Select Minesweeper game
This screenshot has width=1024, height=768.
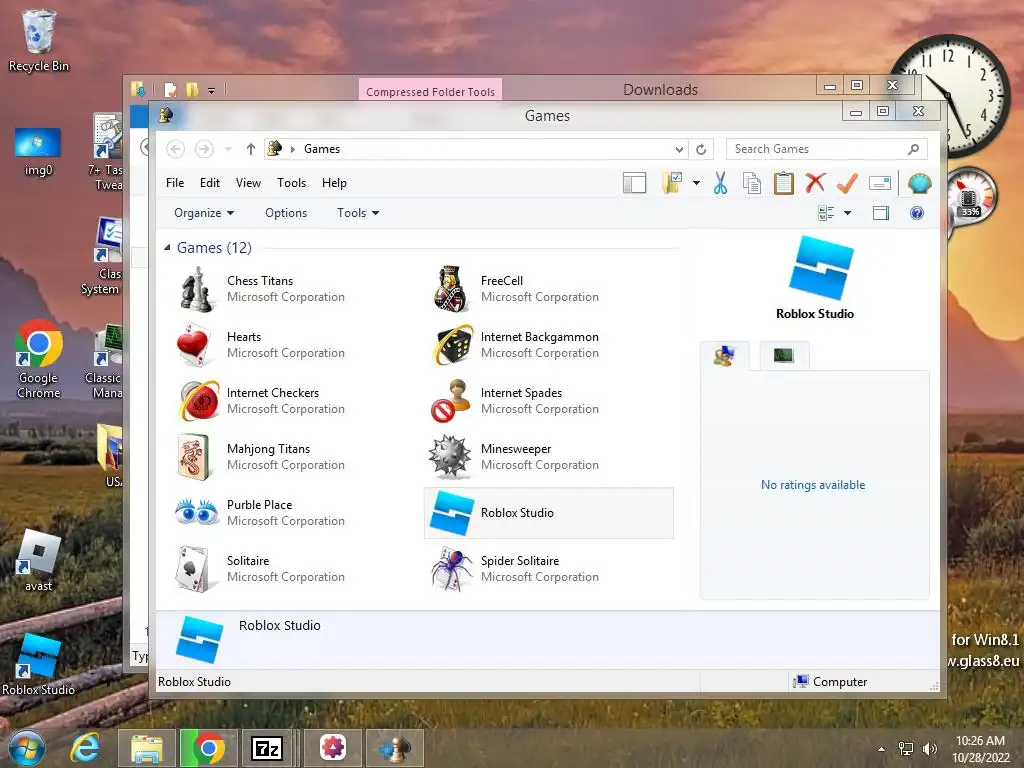[x=549, y=457]
